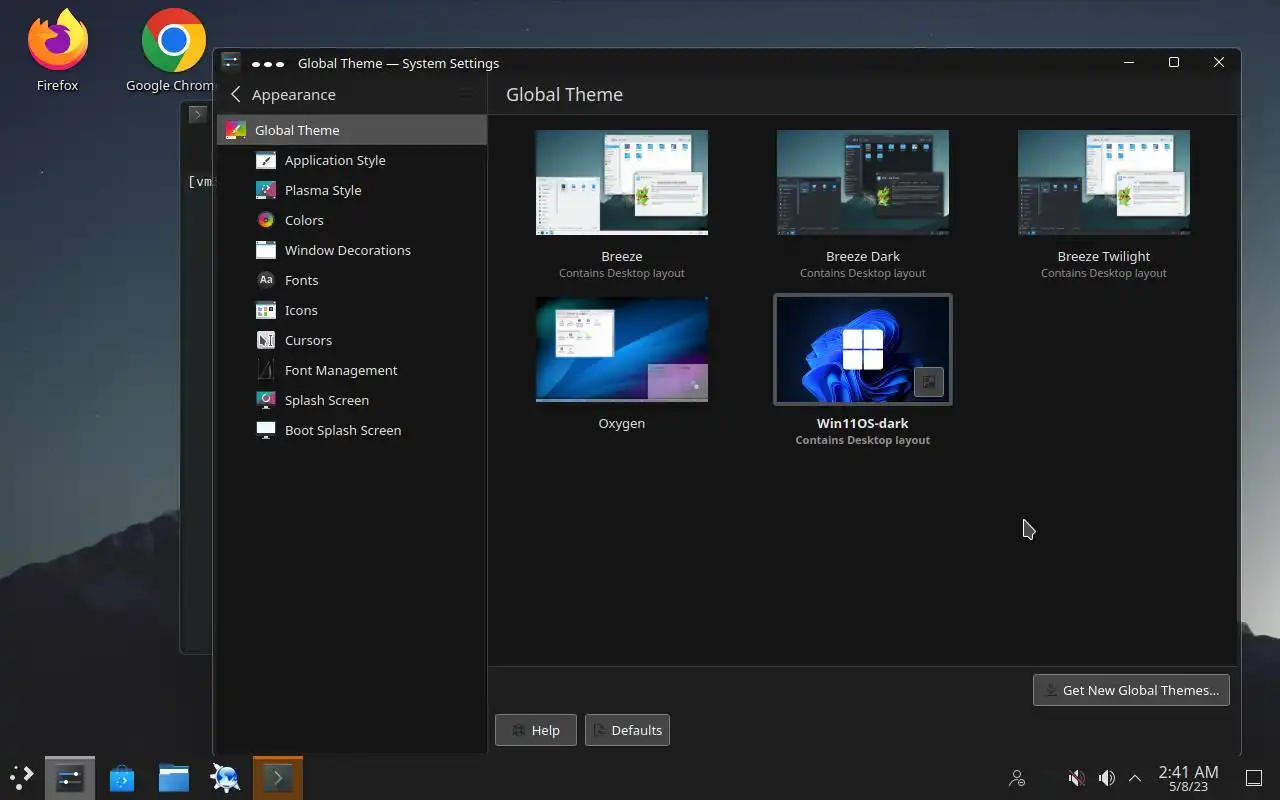Open Cursors settings page
Viewport: 1280px width, 800px height.
[352, 340]
